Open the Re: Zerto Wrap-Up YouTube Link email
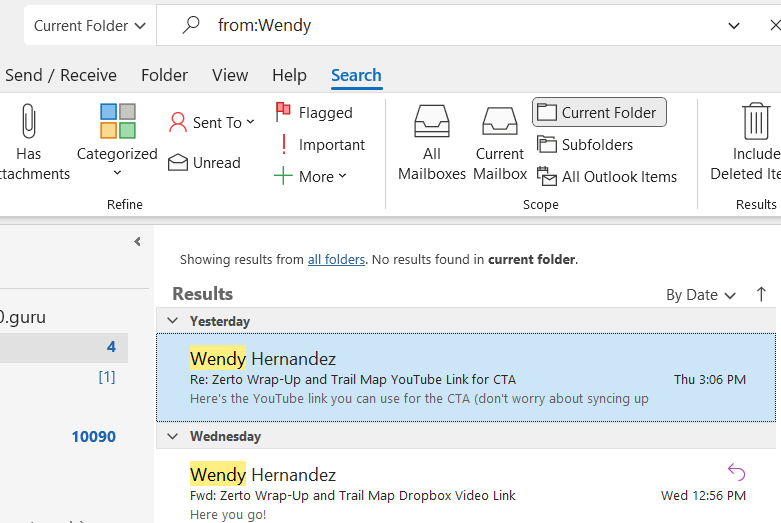 (466, 378)
